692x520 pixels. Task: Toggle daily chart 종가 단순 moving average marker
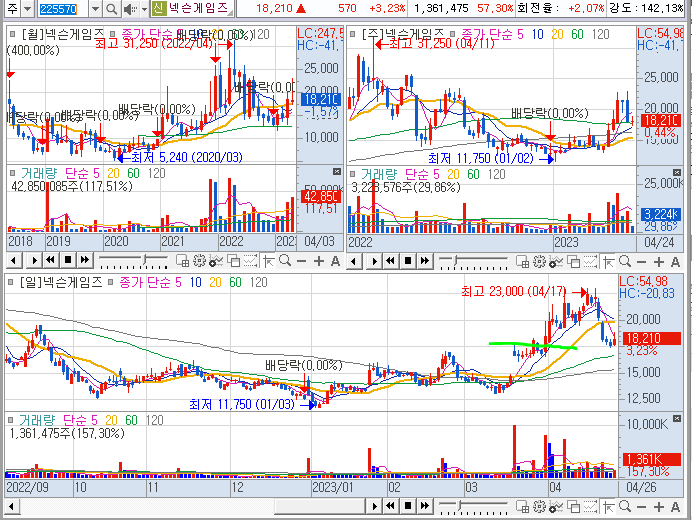coord(111,282)
